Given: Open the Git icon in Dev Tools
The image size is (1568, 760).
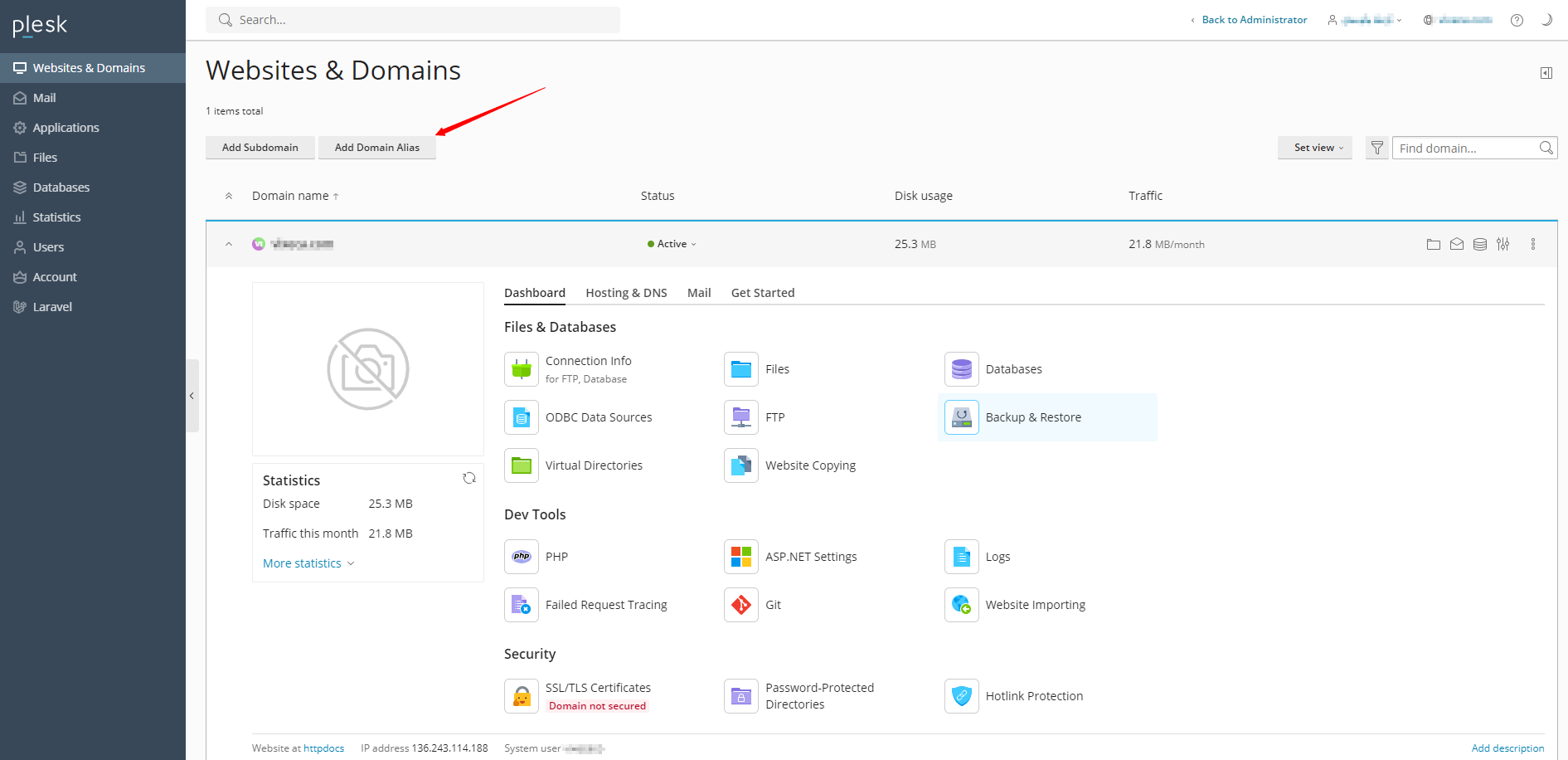Looking at the screenshot, I should [x=740, y=605].
